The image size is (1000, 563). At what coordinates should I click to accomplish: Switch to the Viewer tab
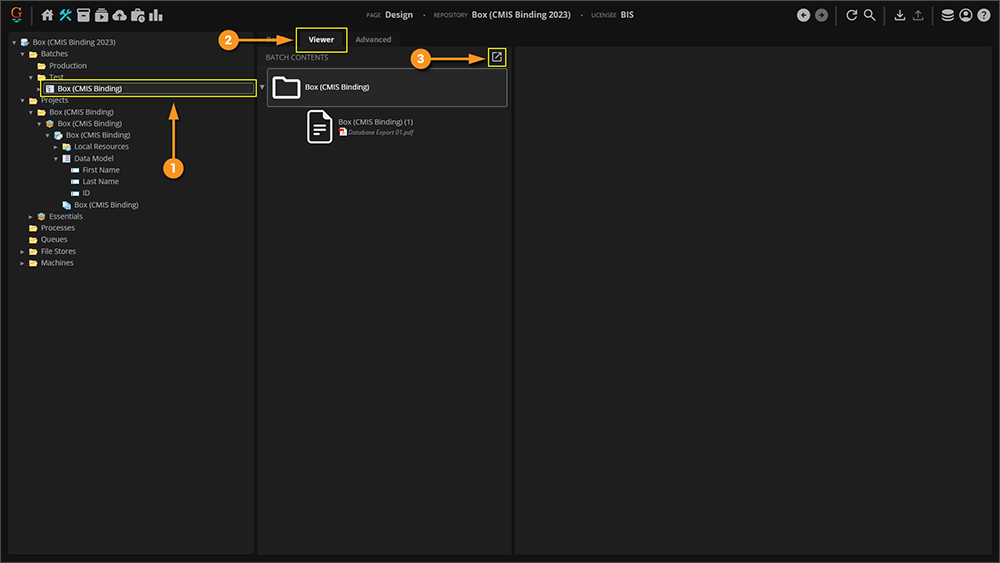pyautogui.click(x=321, y=40)
